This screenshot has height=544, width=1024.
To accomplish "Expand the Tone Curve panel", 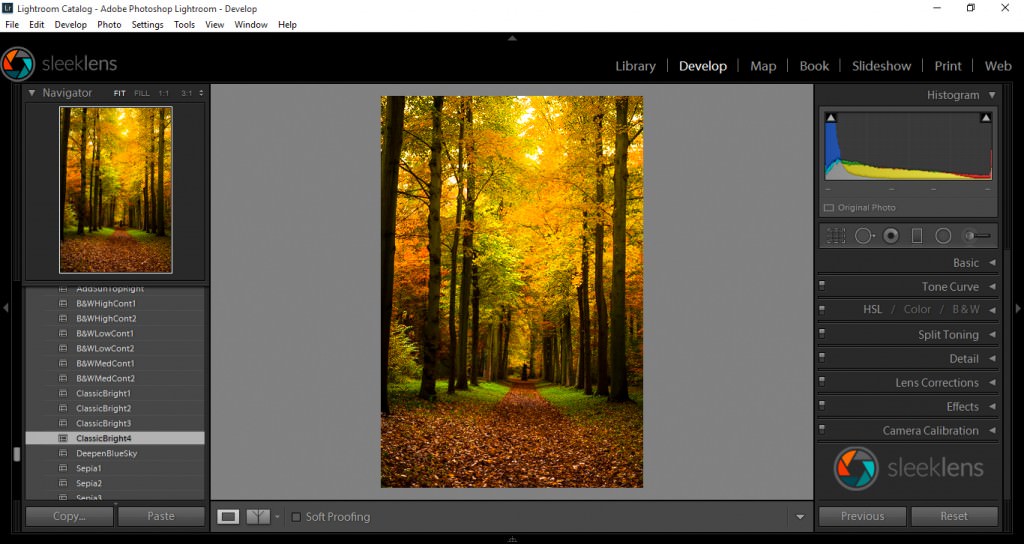I will pyautogui.click(x=992, y=287).
